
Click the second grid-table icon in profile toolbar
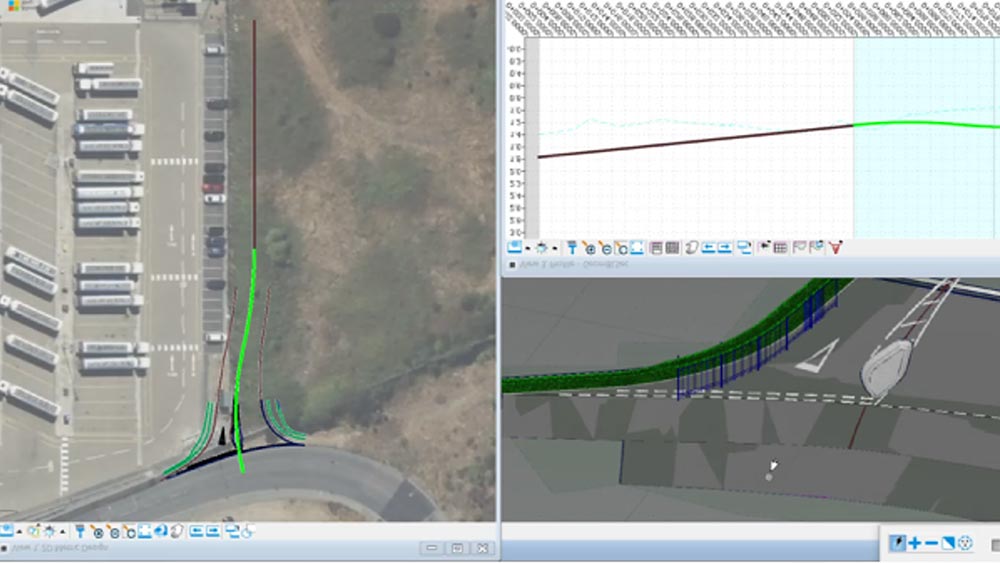click(x=672, y=248)
